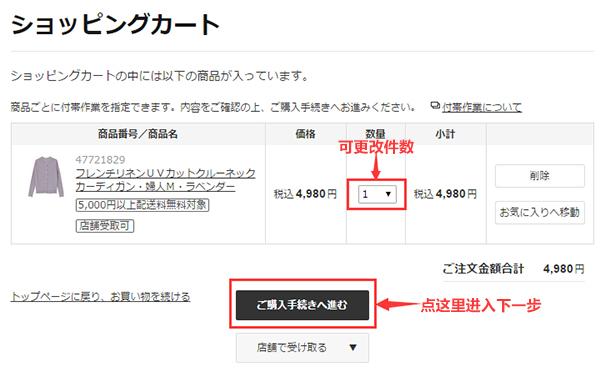Click the 5,000円以上配送料無料対象 badge

pos(142,205)
